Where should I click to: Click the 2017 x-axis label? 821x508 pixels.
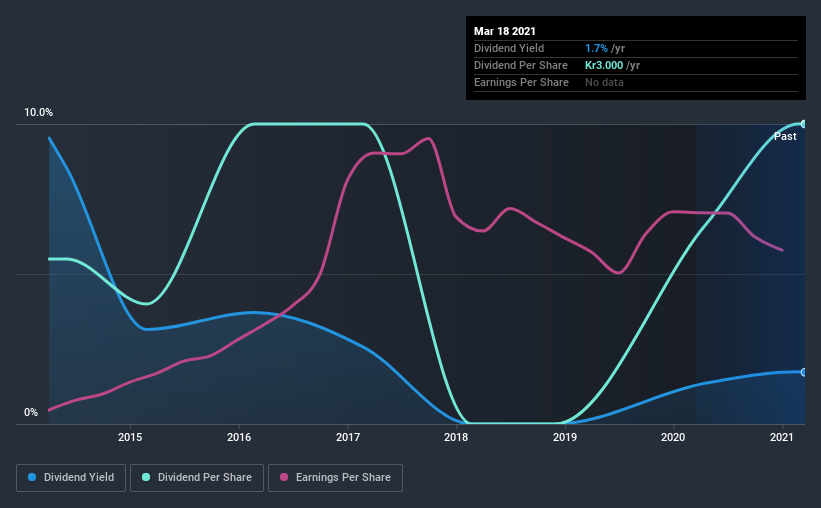pyautogui.click(x=348, y=437)
